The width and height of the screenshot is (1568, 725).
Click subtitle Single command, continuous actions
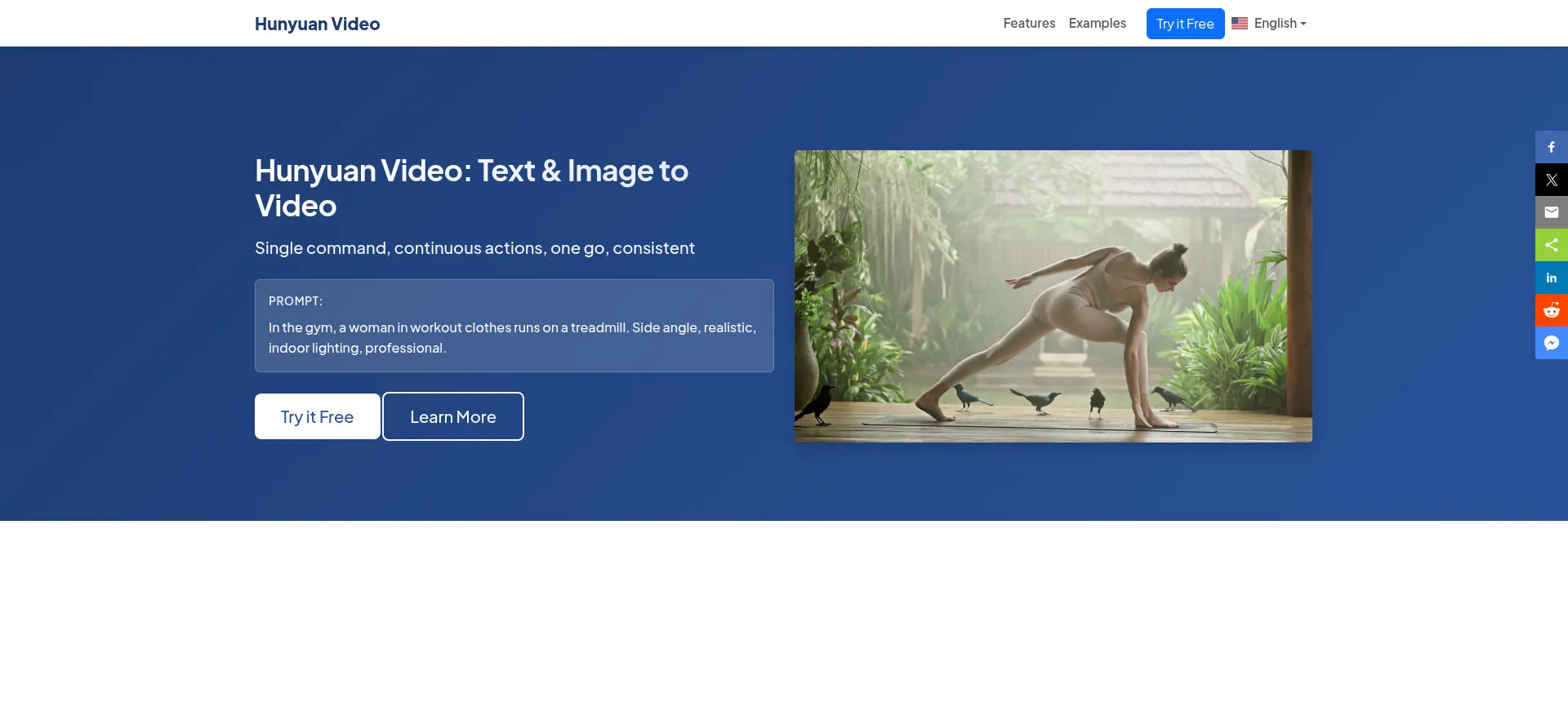coord(474,248)
